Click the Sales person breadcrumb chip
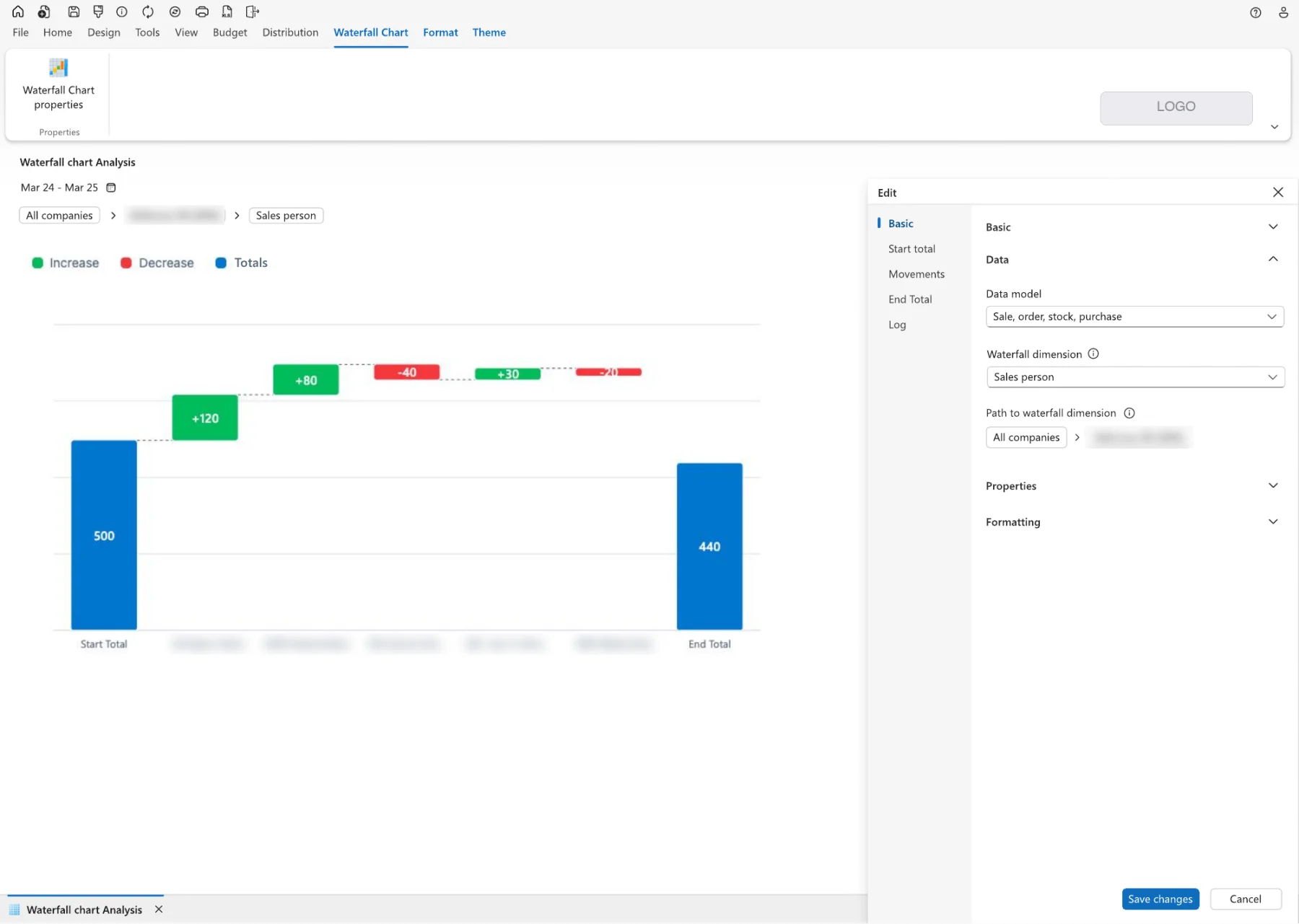 [x=286, y=215]
